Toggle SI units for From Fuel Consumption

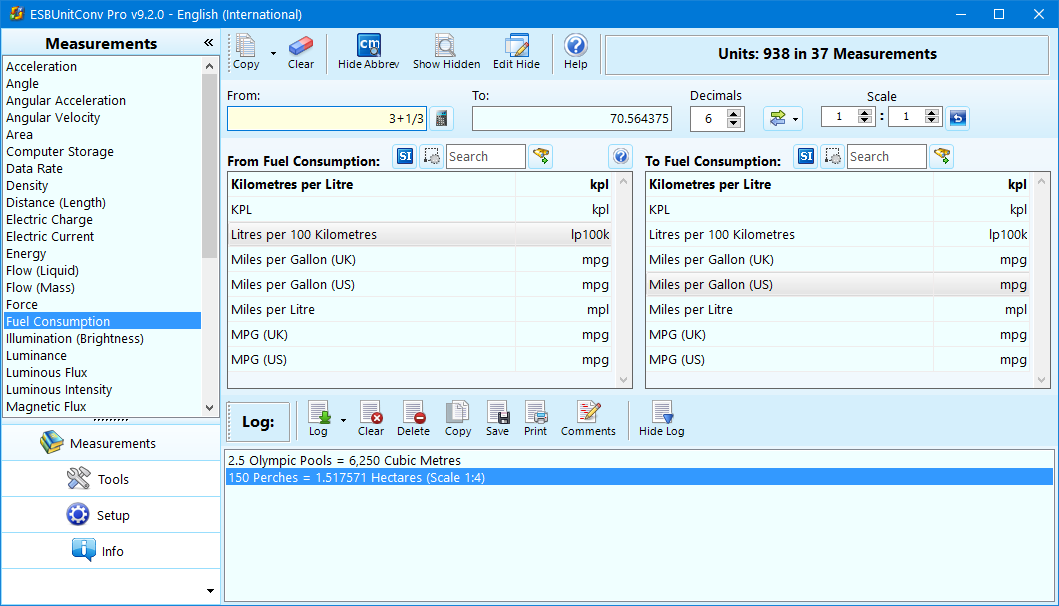(x=405, y=156)
